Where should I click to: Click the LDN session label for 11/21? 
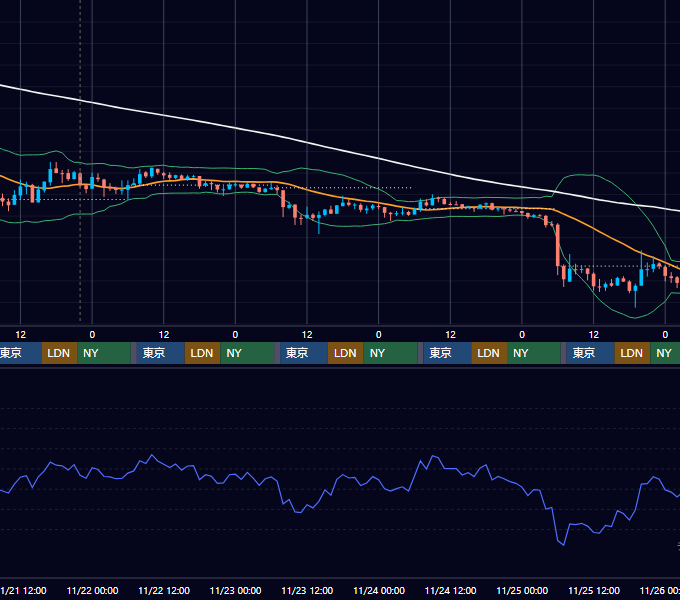59,353
